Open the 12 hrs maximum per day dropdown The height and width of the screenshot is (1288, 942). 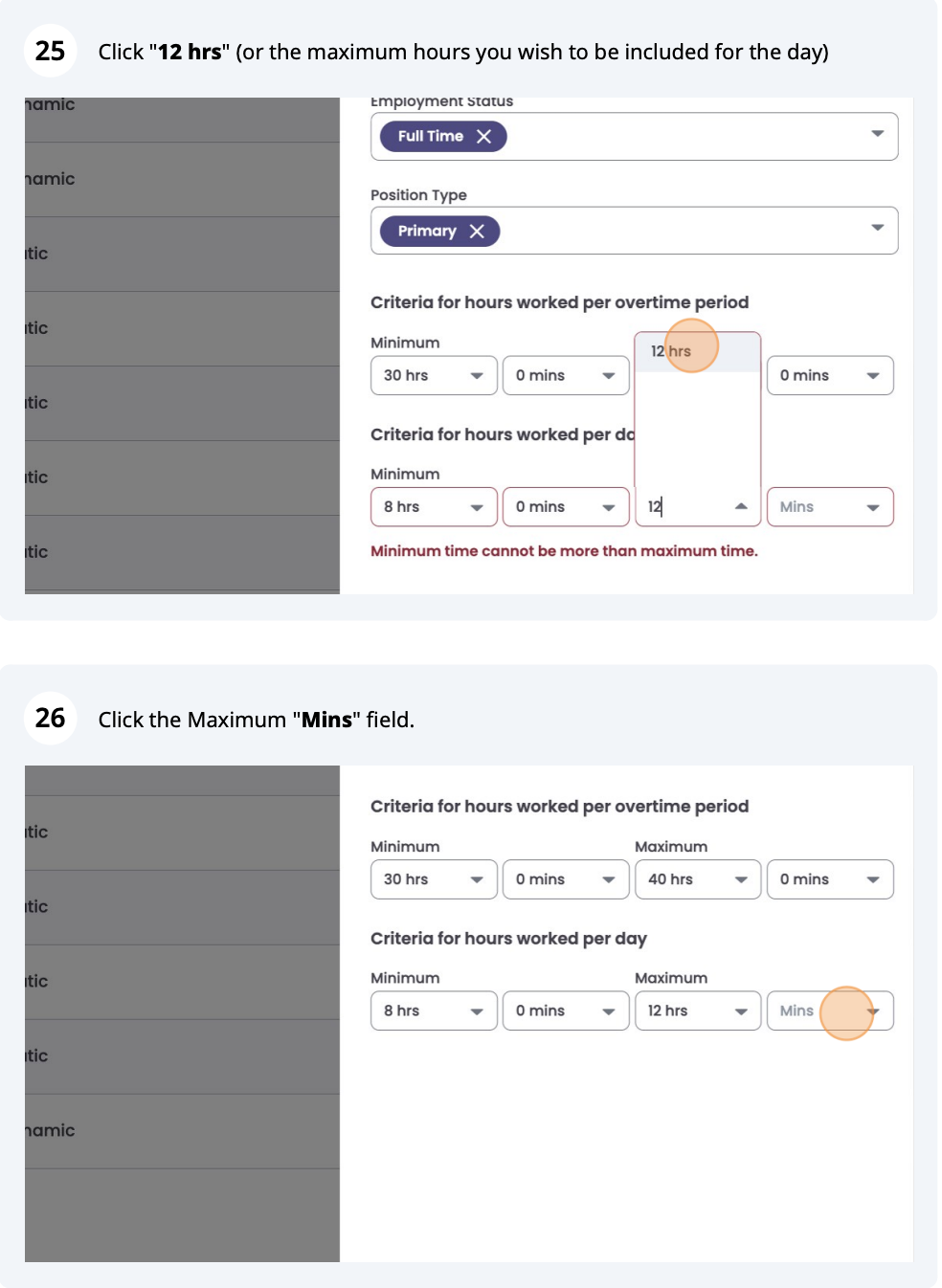(697, 1011)
